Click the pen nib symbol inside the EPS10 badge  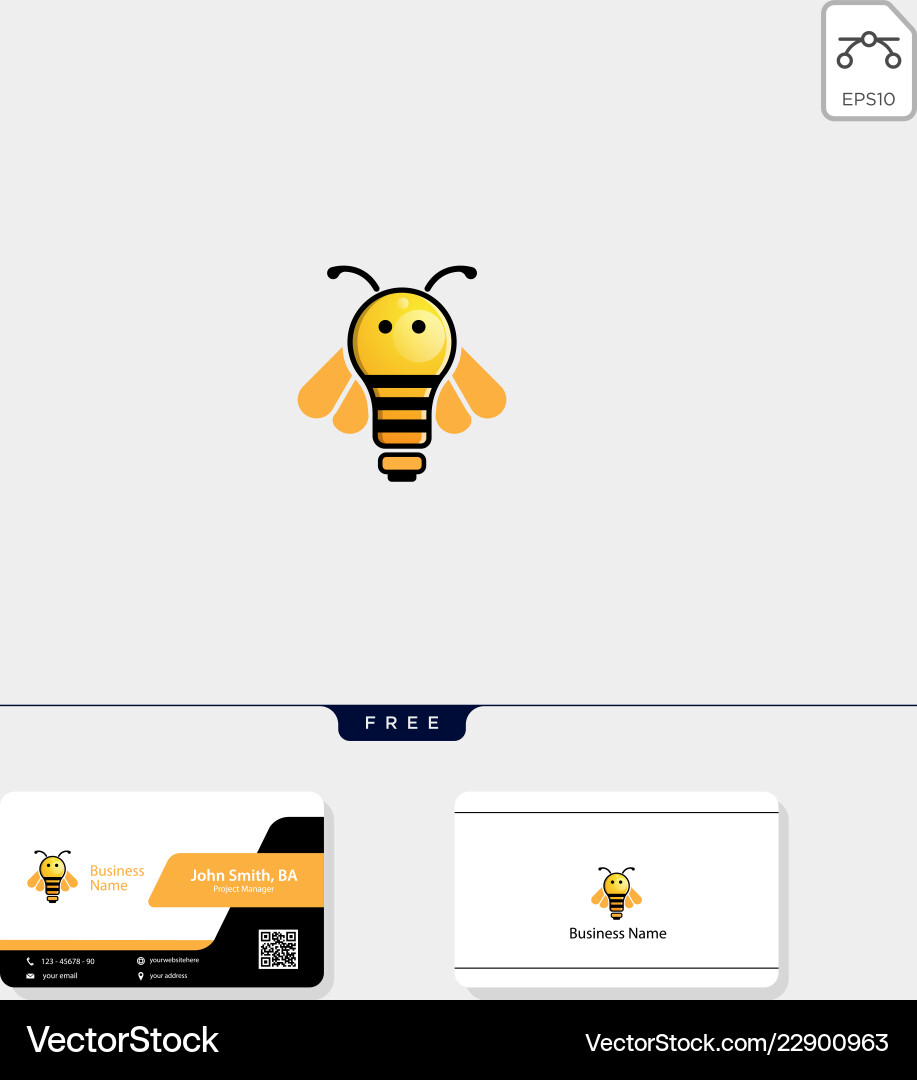868,45
